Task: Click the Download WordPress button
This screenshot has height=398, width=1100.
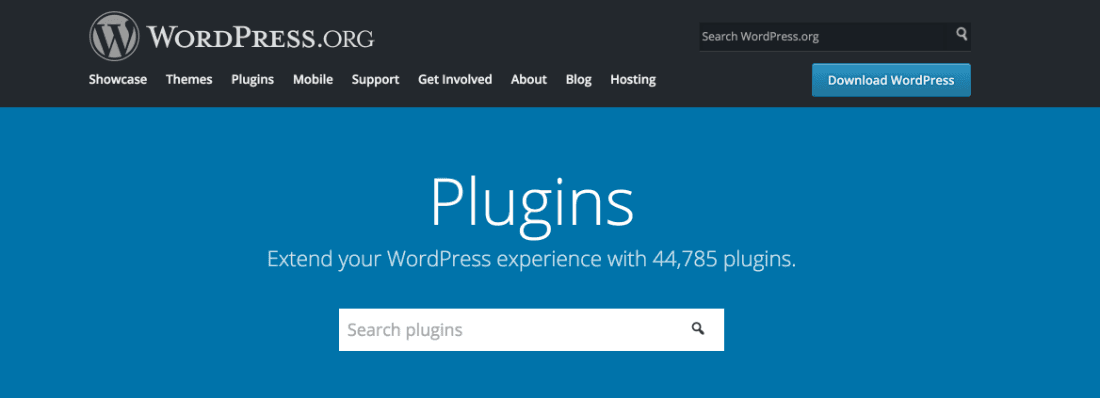Action: 891,80
